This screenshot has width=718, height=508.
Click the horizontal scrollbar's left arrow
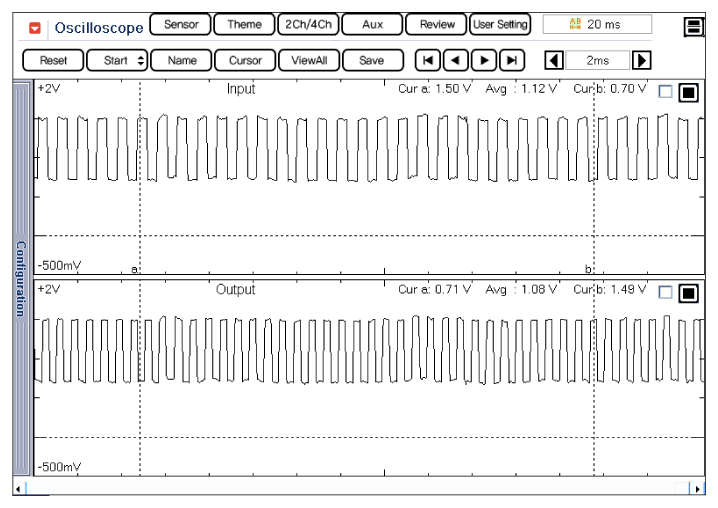(x=18, y=489)
